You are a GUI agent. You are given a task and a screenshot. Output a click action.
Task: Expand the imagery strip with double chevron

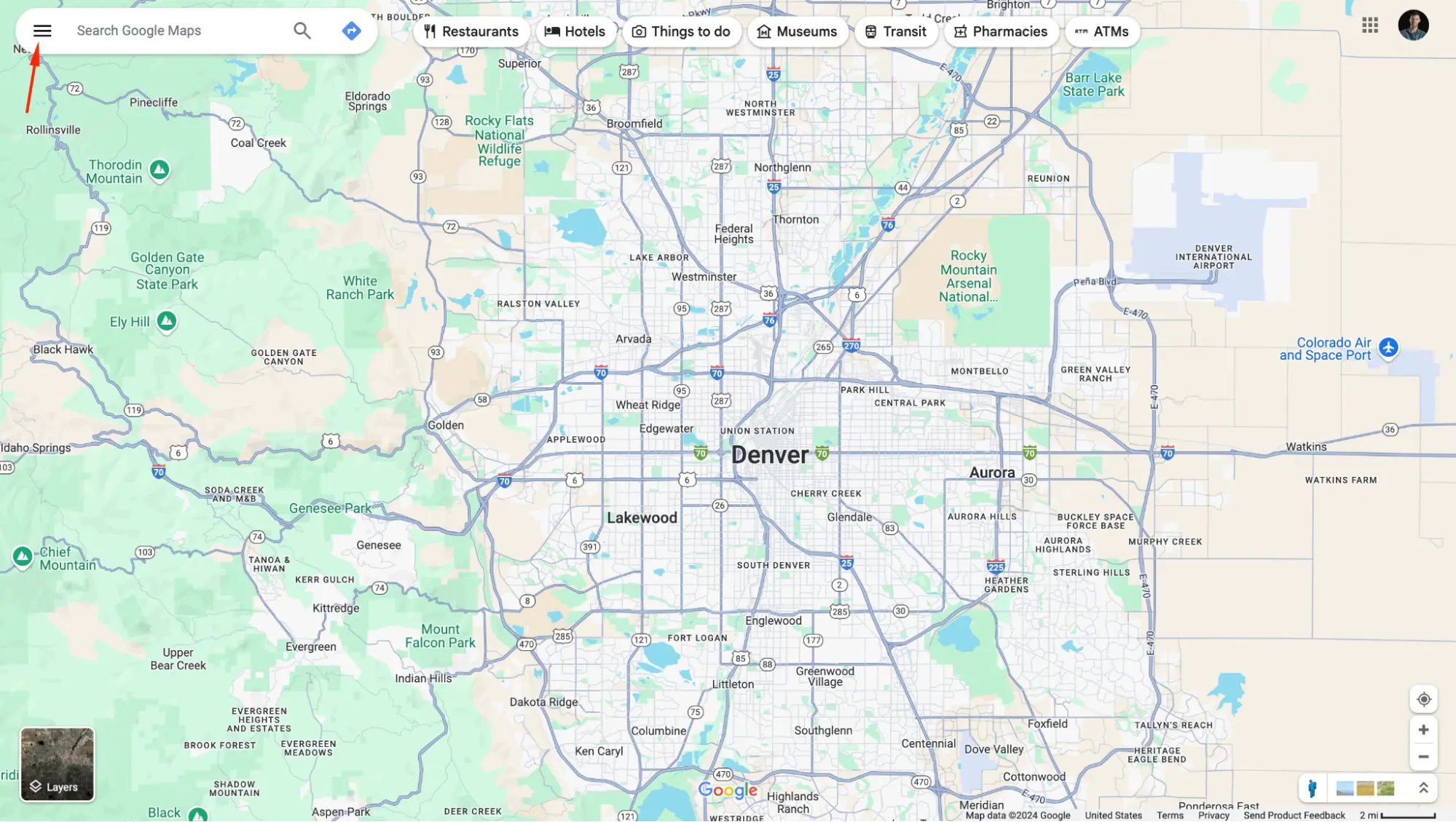pos(1422,789)
